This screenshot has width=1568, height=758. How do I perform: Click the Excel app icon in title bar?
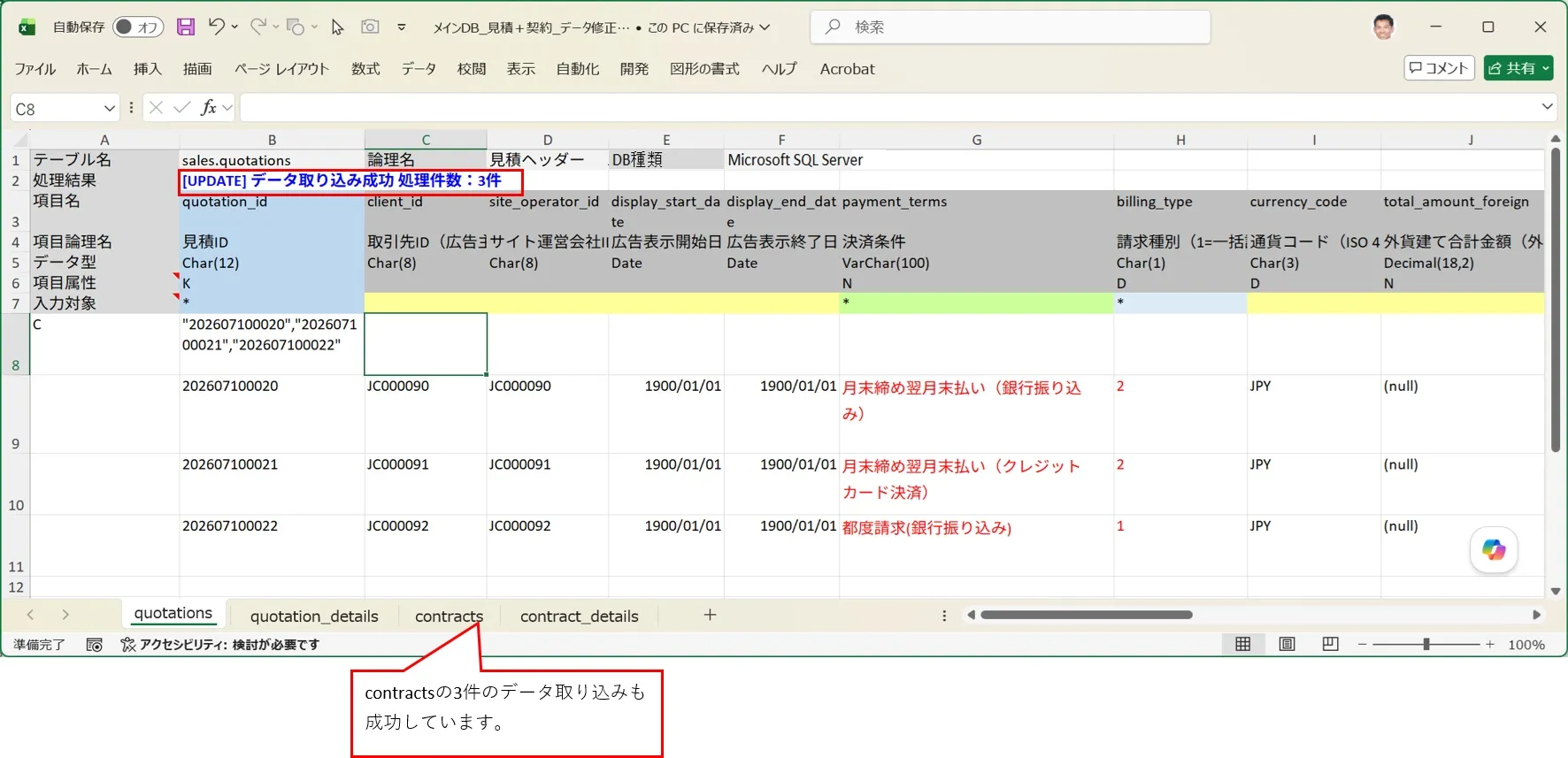pos(27,27)
